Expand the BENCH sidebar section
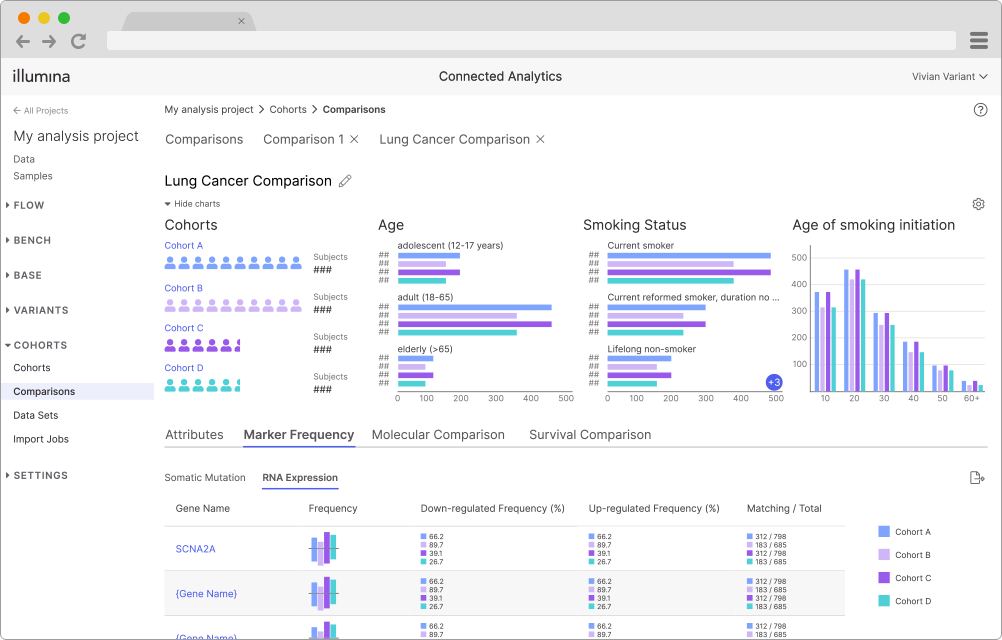Screen dimensions: 1002x640 click(x=29, y=240)
